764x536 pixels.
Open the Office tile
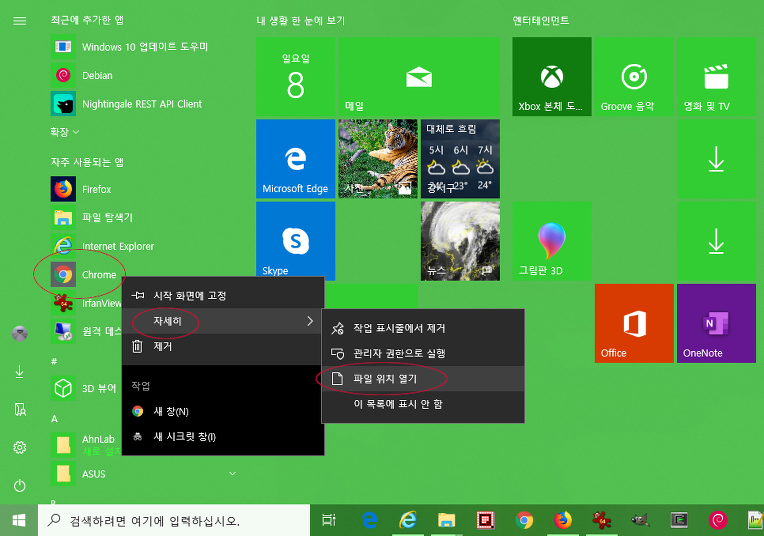click(634, 324)
